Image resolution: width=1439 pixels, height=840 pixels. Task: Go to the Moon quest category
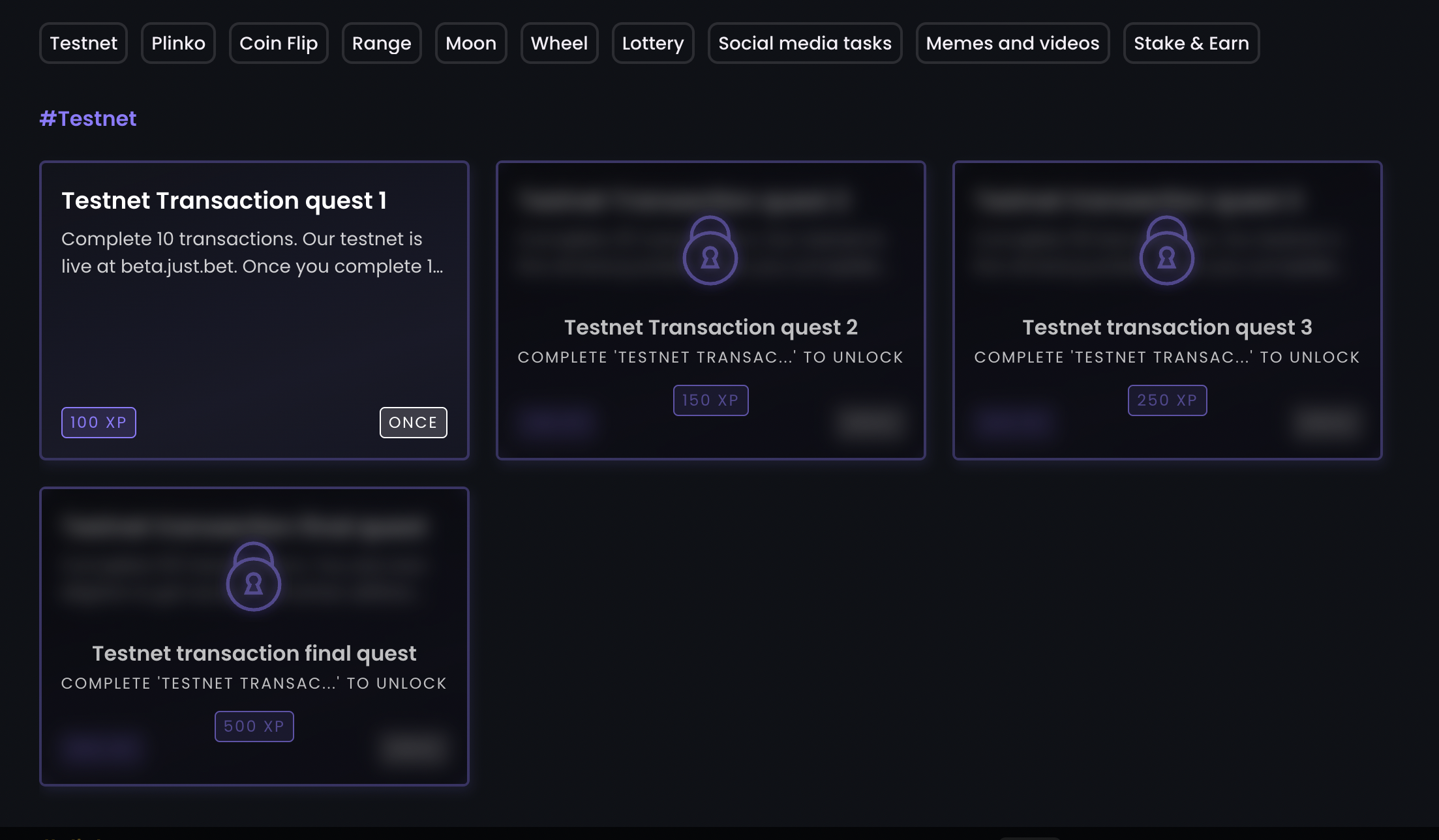[471, 43]
